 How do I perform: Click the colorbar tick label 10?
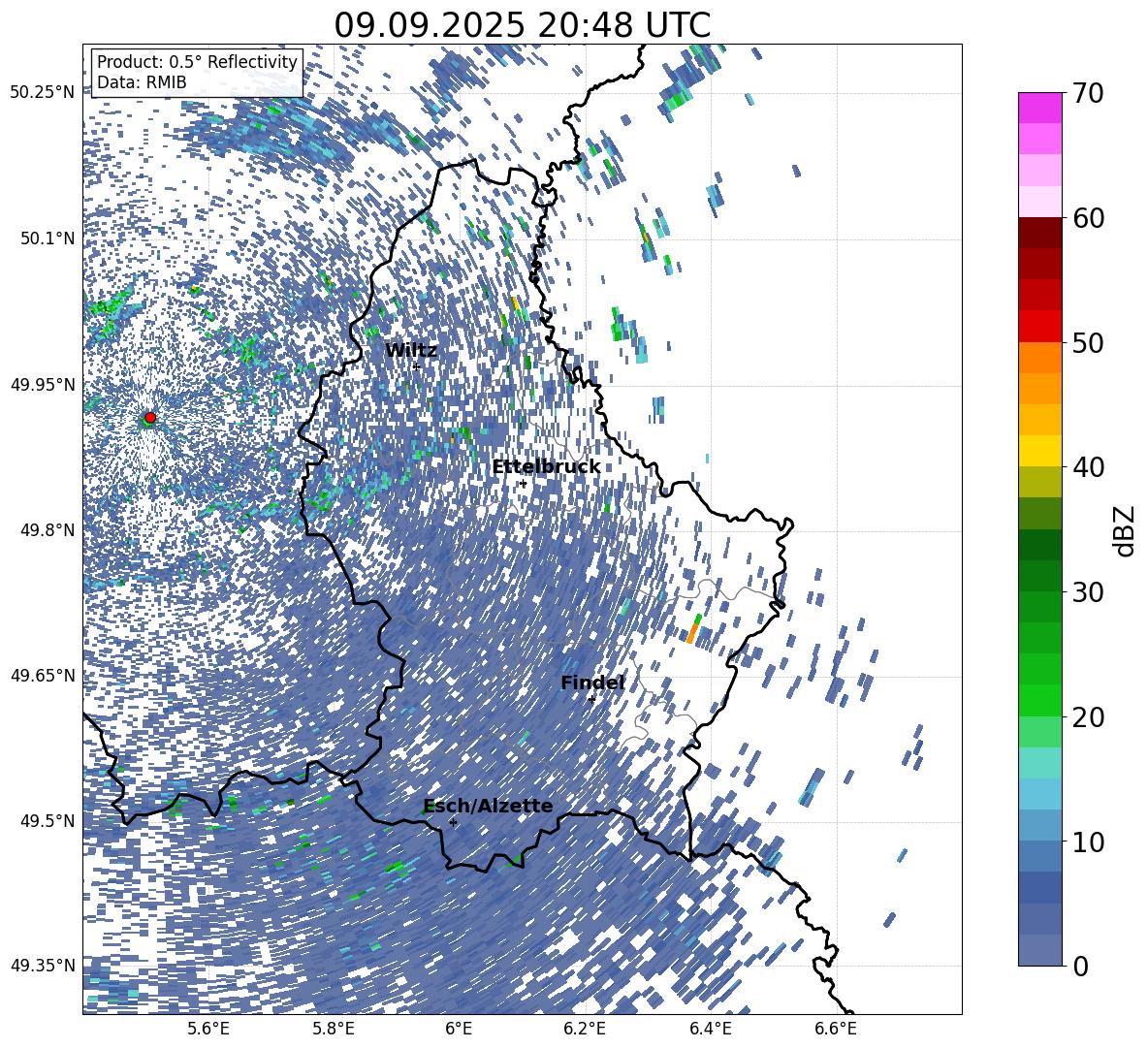(x=1089, y=842)
